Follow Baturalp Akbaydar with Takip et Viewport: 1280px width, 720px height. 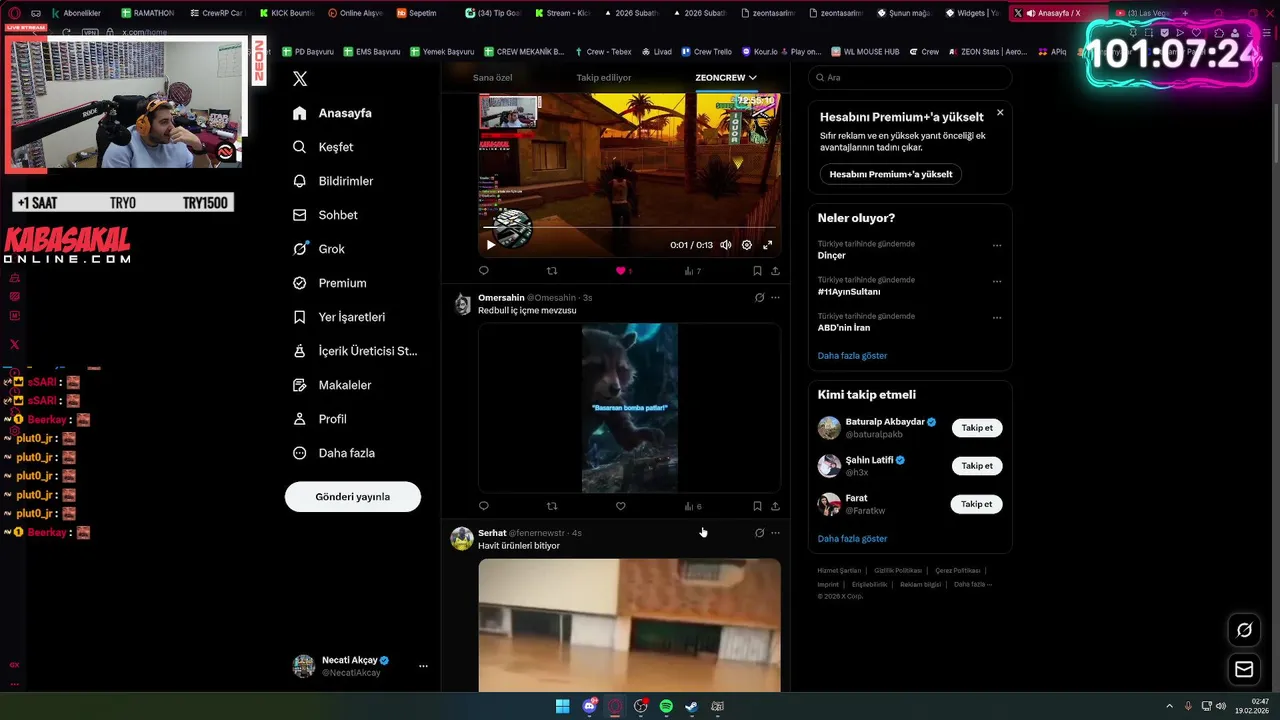coord(977,428)
